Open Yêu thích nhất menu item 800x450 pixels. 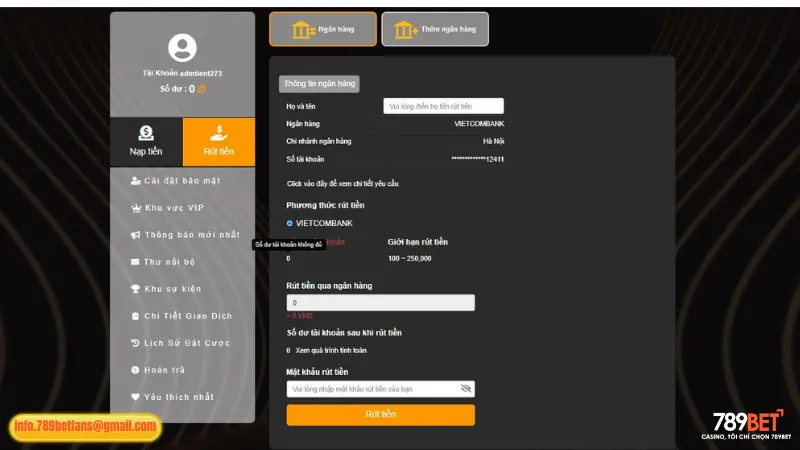click(172, 397)
